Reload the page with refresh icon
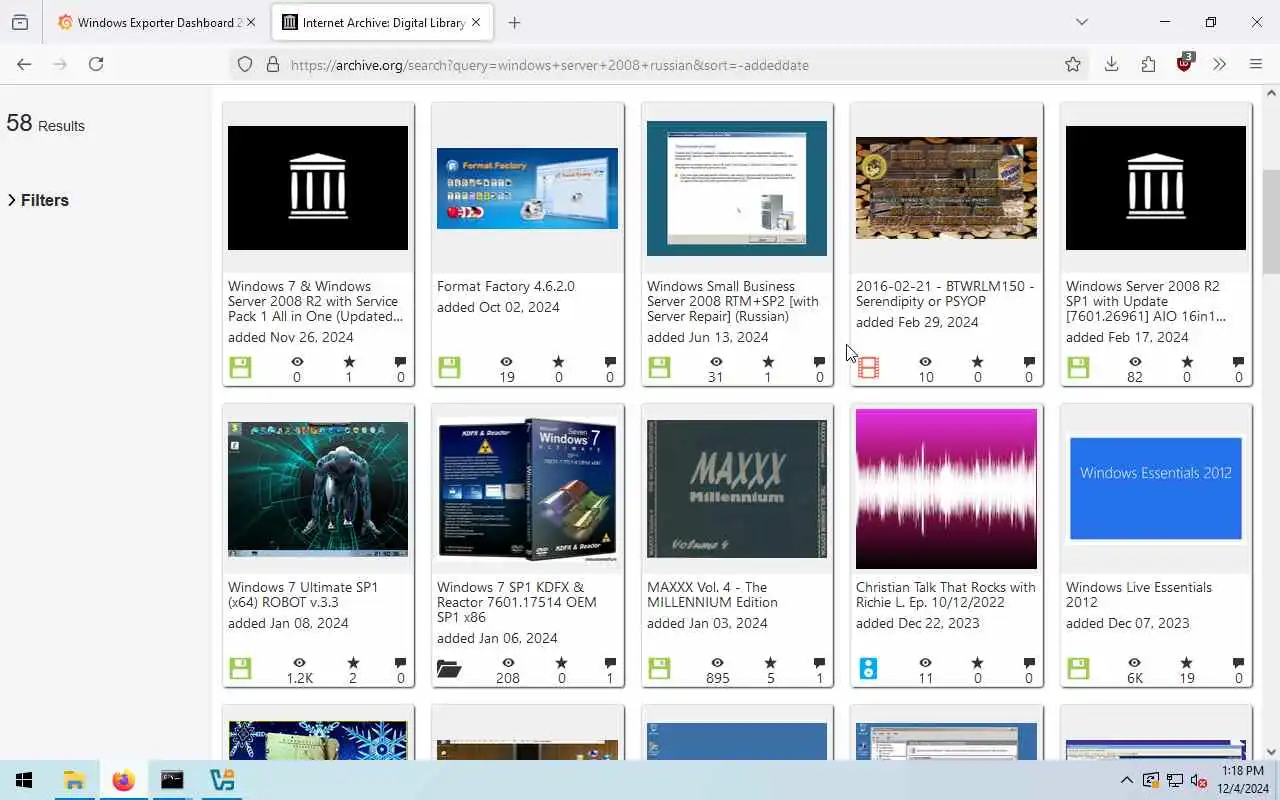The image size is (1280, 800). point(96,64)
